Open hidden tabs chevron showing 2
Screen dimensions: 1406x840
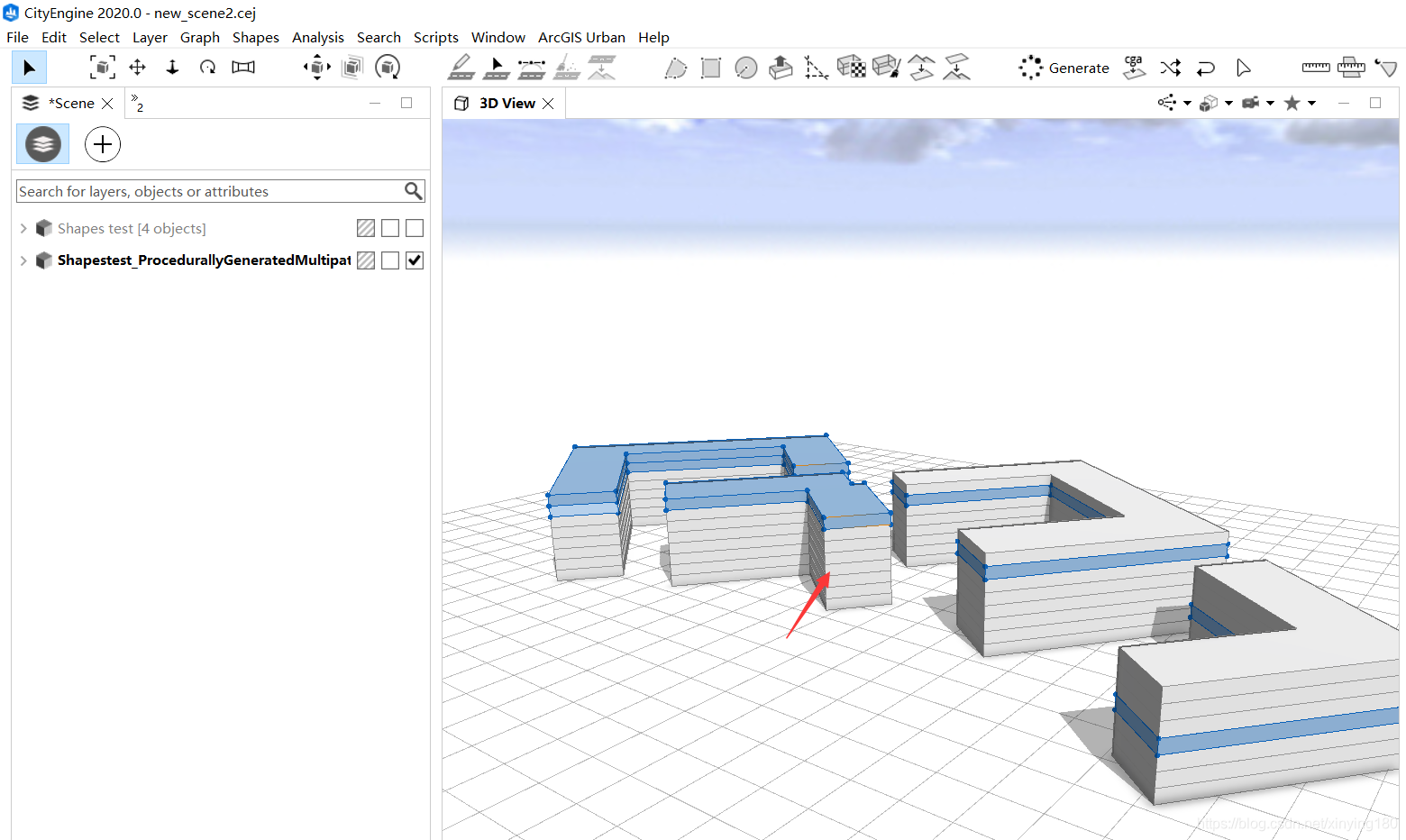pyautogui.click(x=137, y=102)
